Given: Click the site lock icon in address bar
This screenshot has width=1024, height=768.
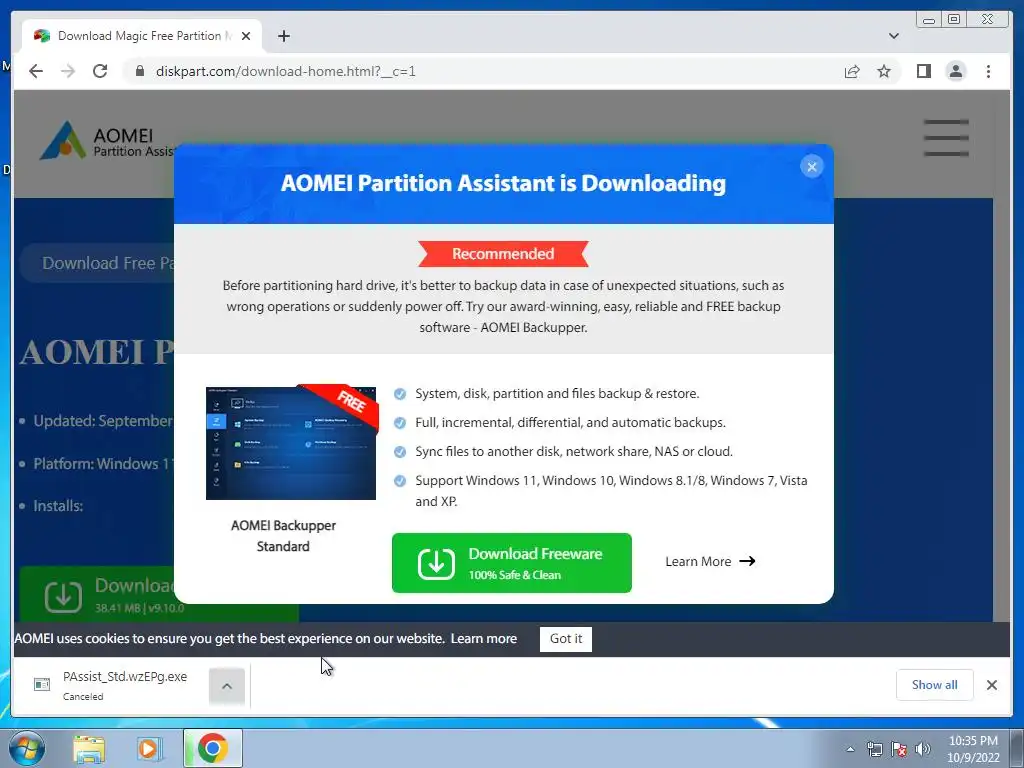Looking at the screenshot, I should click(x=139, y=71).
